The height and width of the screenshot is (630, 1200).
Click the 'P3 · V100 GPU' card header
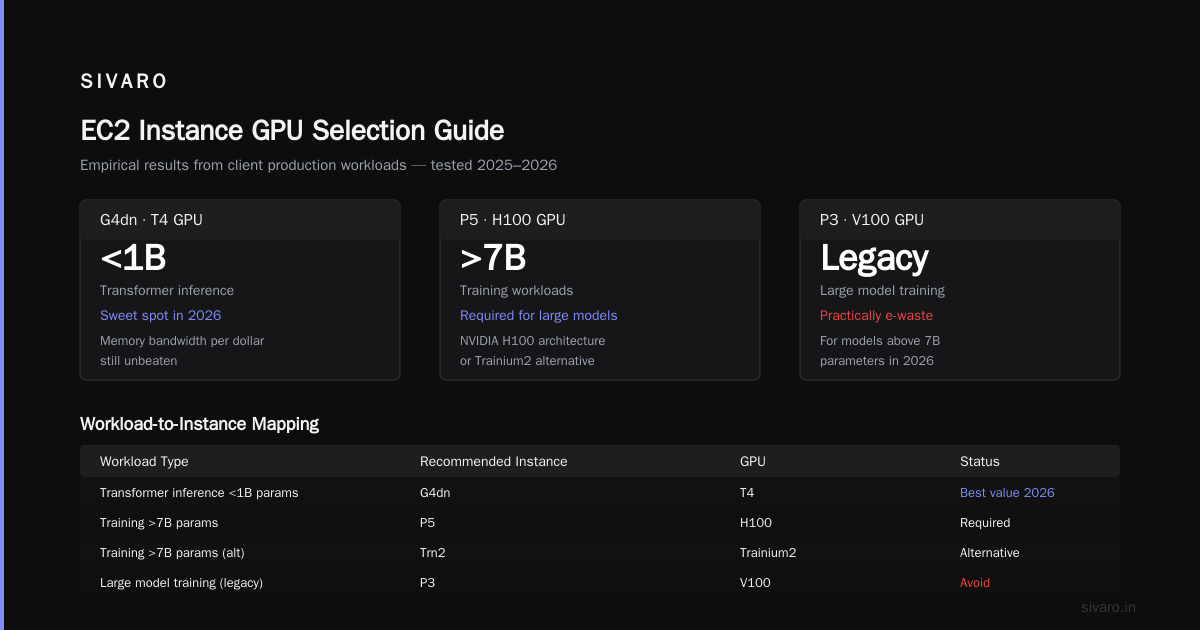click(960, 220)
